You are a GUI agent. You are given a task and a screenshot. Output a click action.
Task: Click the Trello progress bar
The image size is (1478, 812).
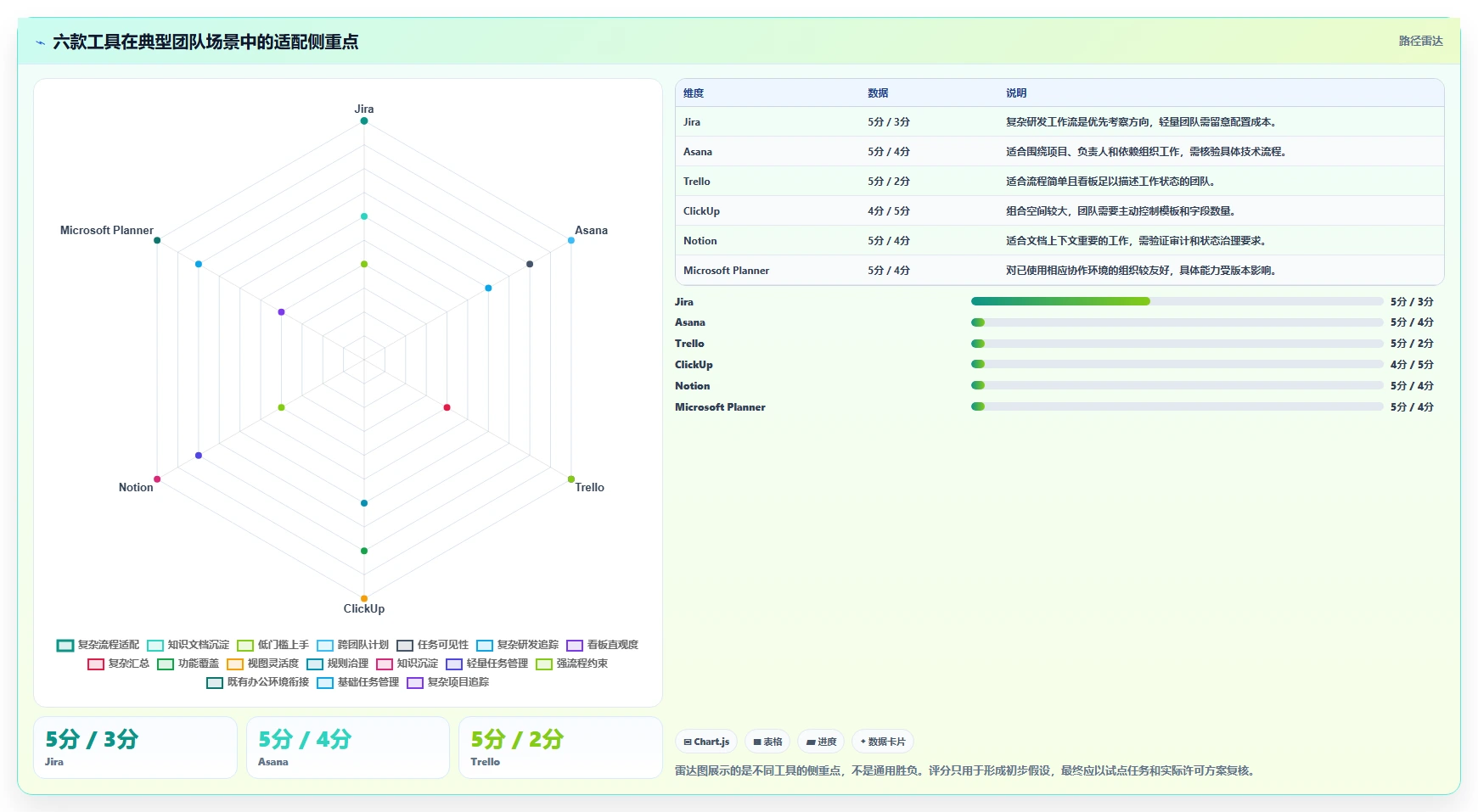pyautogui.click(x=1177, y=344)
